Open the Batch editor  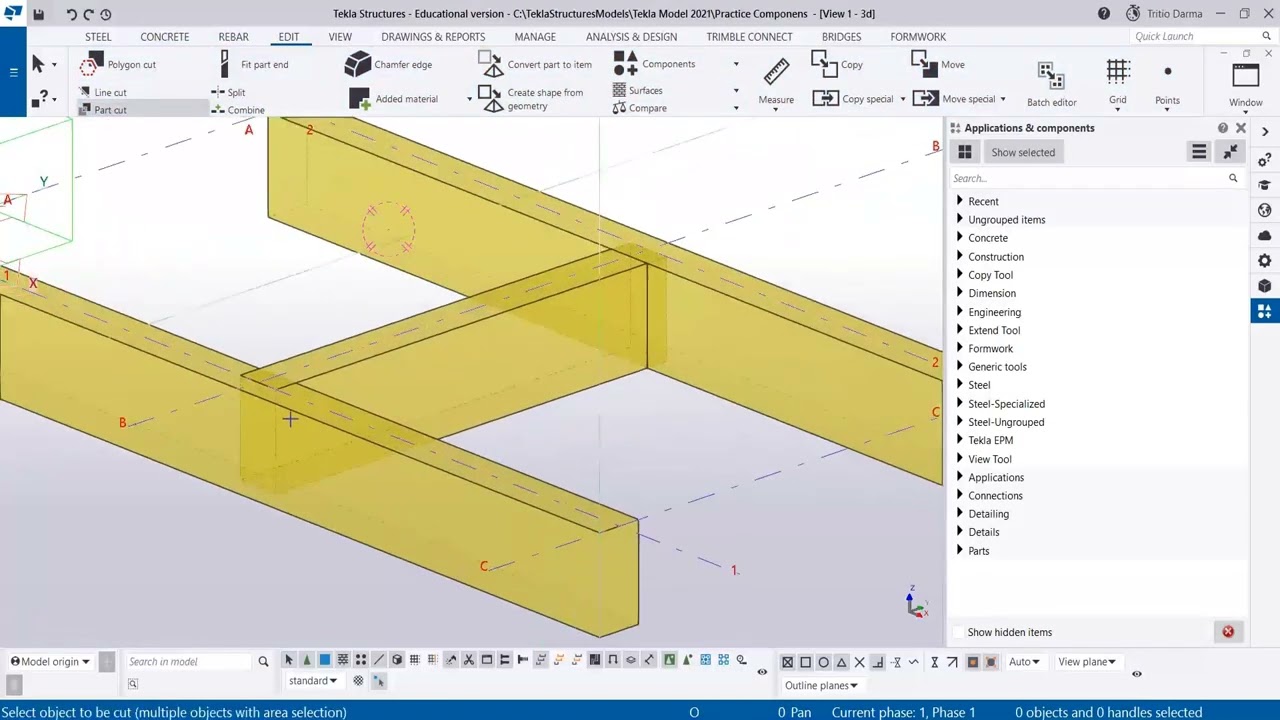(1051, 84)
